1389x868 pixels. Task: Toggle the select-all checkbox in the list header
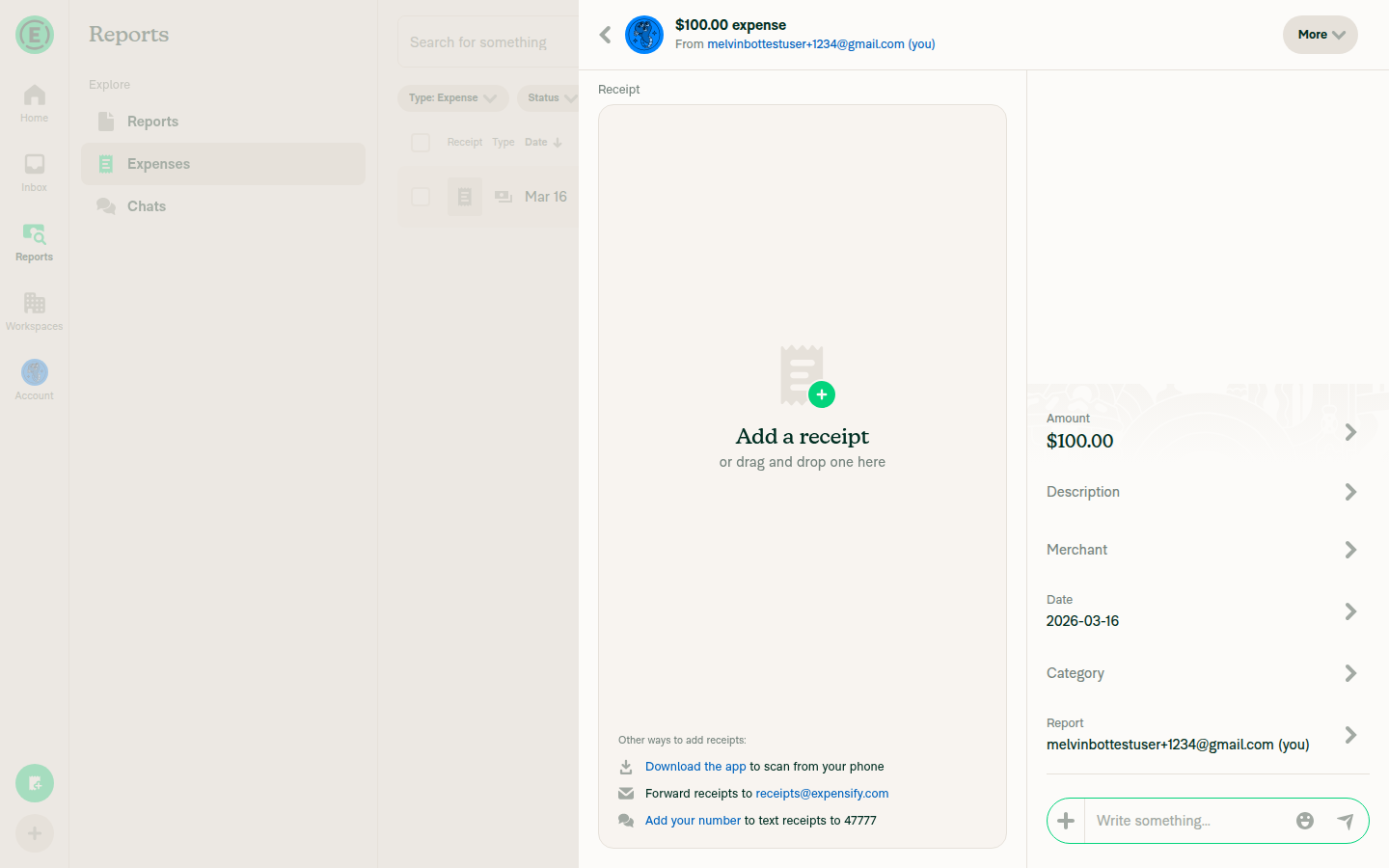[x=421, y=142]
